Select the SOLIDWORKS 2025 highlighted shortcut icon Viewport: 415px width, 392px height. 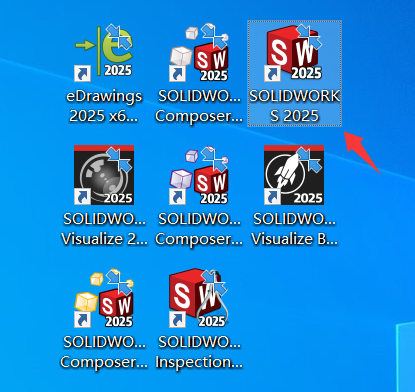point(294,52)
